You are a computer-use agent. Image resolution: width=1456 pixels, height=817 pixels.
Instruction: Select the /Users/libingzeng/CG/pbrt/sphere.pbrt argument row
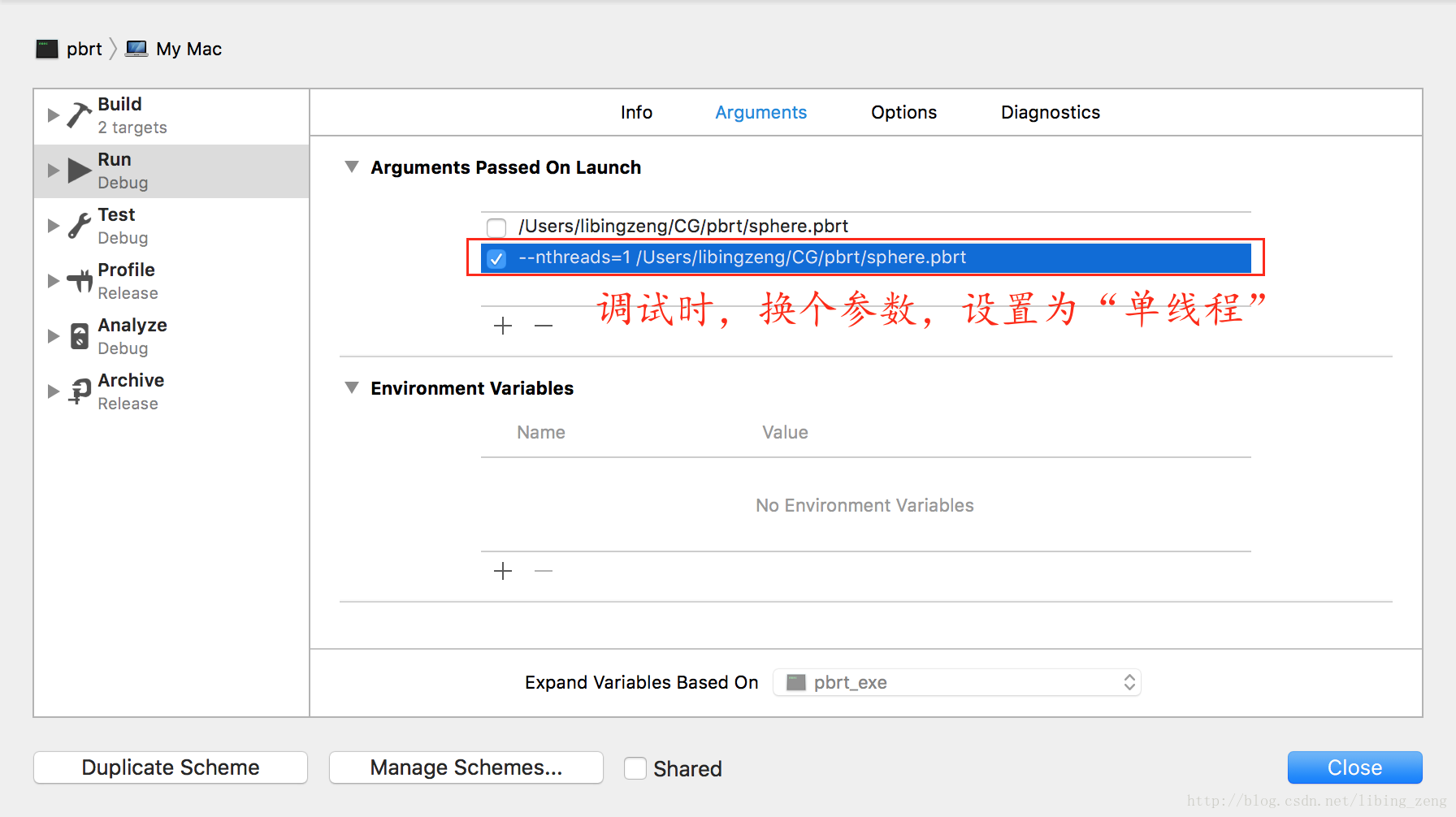point(865,227)
